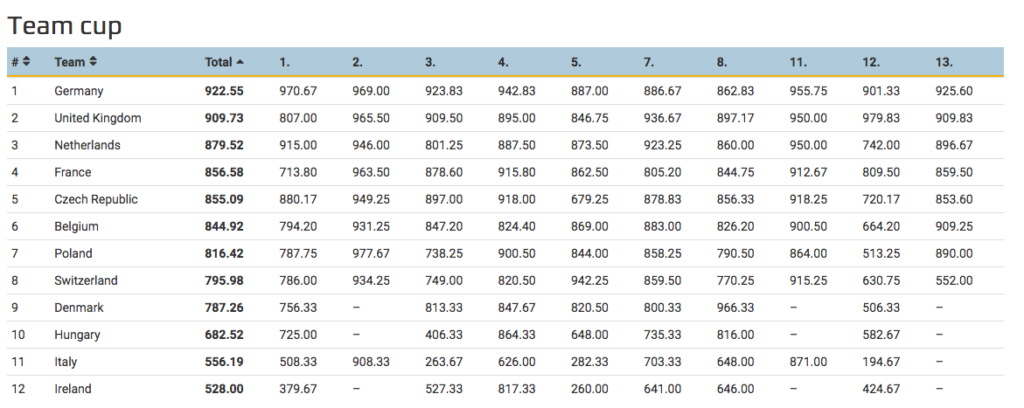Select the Germany team name
The width and height of the screenshot is (1024, 408).
(79, 91)
